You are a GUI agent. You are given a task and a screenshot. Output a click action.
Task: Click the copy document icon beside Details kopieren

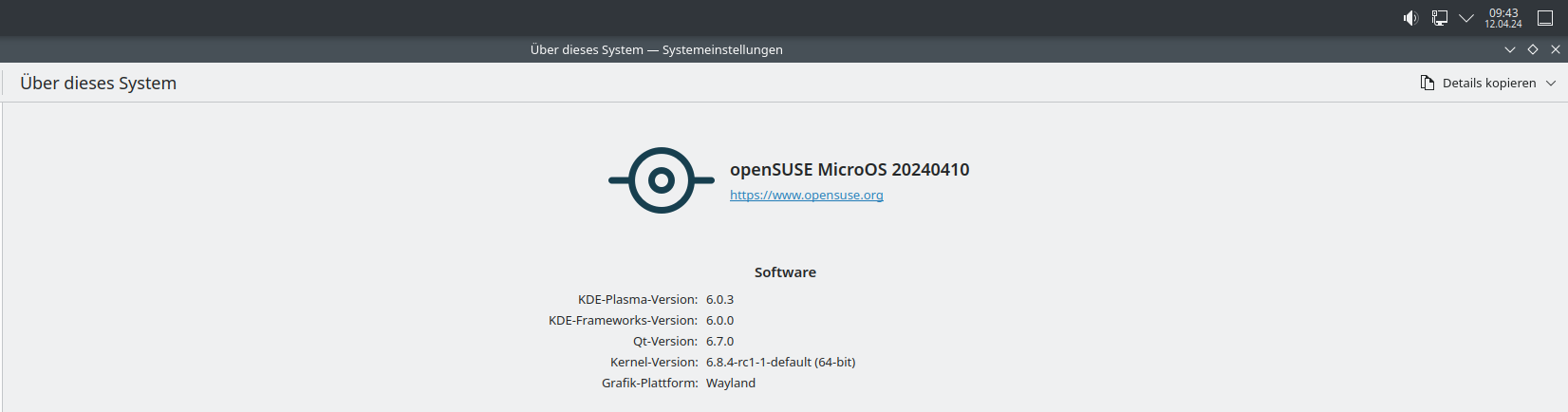click(x=1428, y=83)
